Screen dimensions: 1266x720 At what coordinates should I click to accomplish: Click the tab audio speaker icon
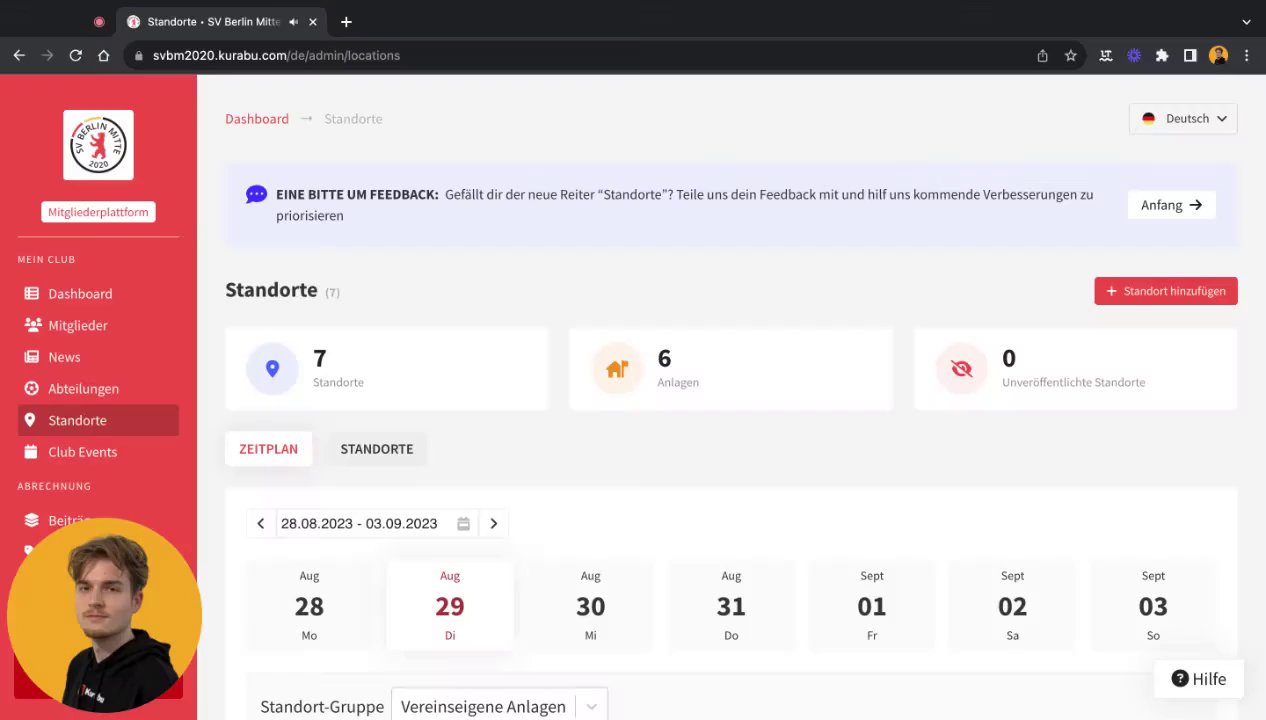coord(294,22)
